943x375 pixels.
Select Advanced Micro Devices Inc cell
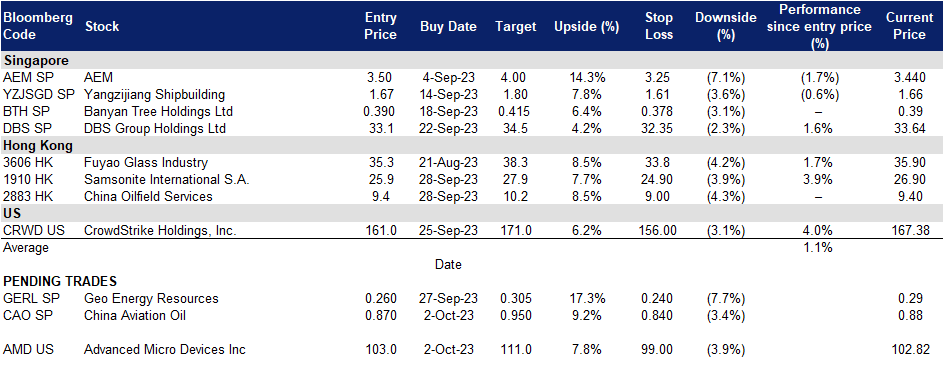[165, 349]
